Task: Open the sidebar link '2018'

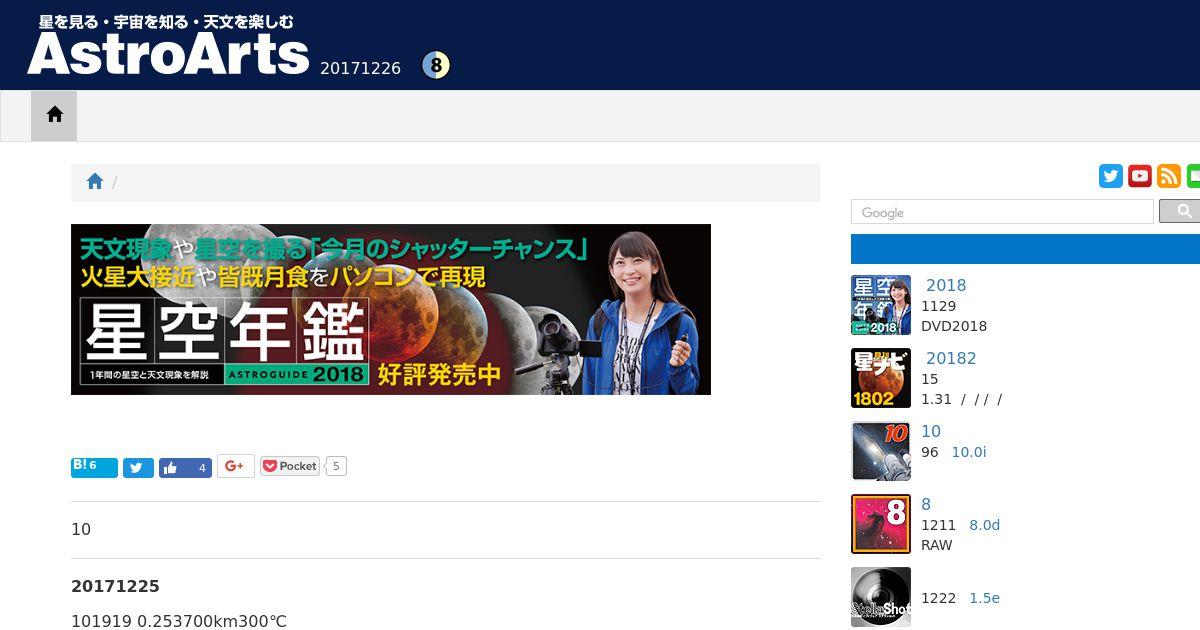Action: tap(946, 285)
